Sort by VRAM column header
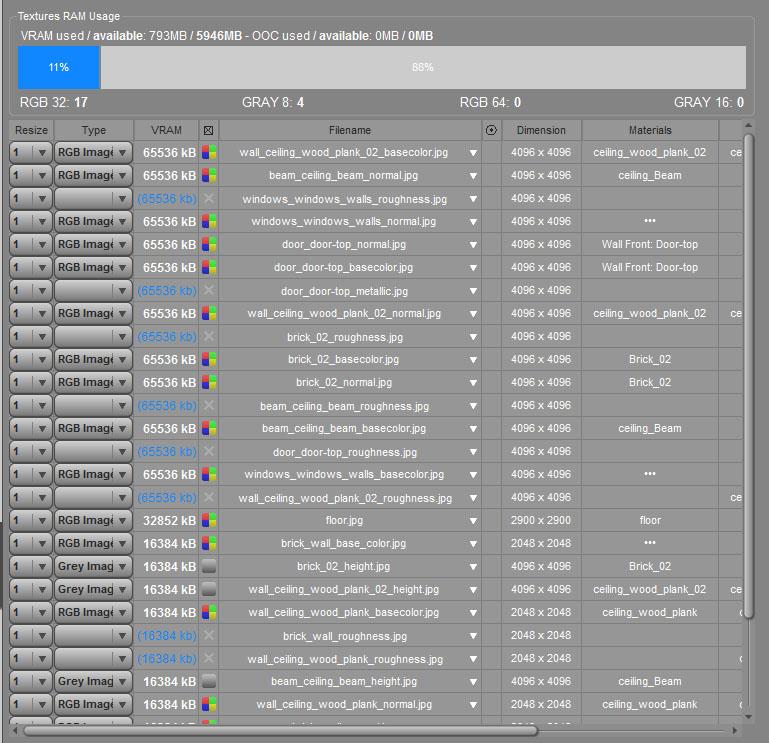769x743 pixels. pos(166,130)
